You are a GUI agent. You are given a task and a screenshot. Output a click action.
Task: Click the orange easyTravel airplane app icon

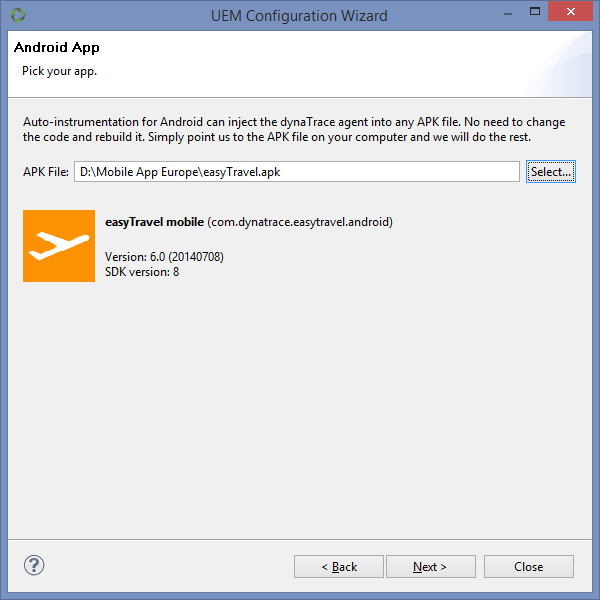59,246
